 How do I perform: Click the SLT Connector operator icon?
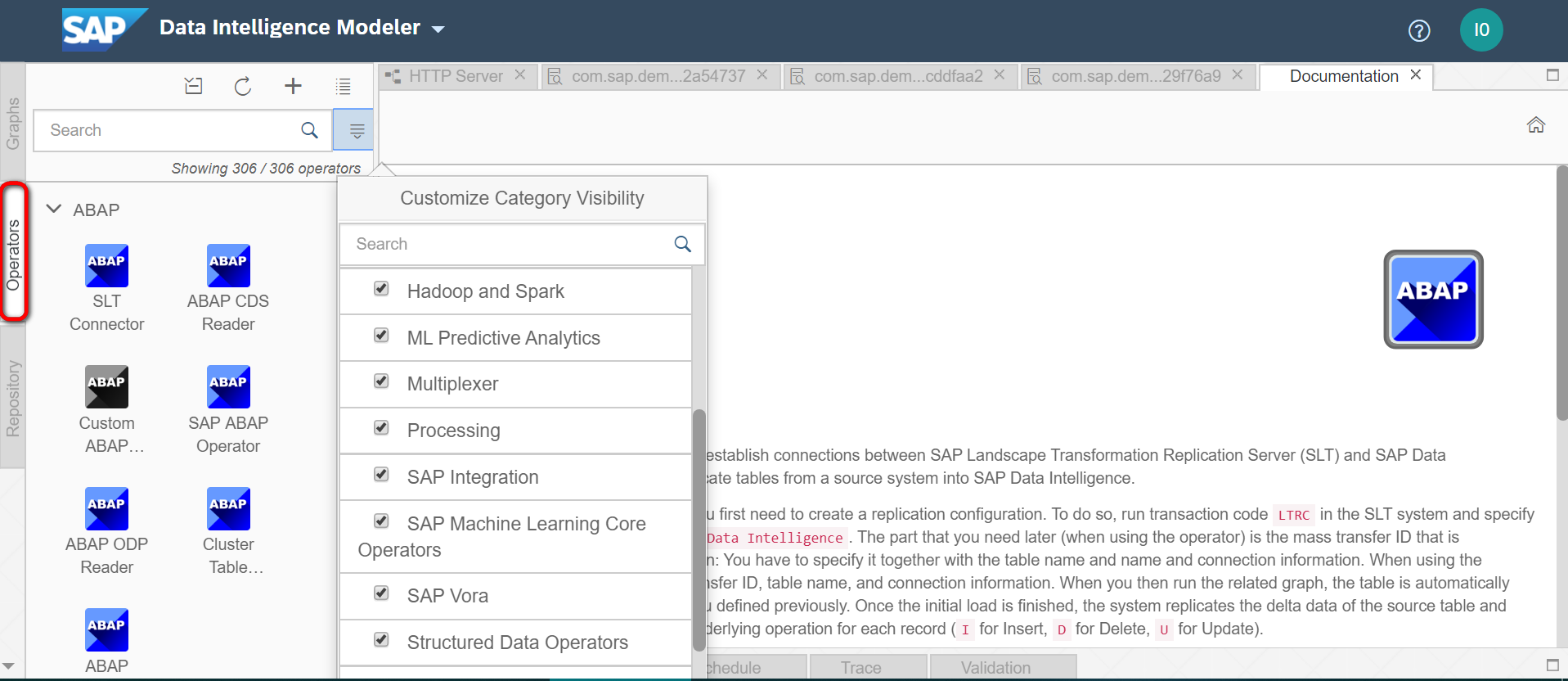[x=106, y=266]
